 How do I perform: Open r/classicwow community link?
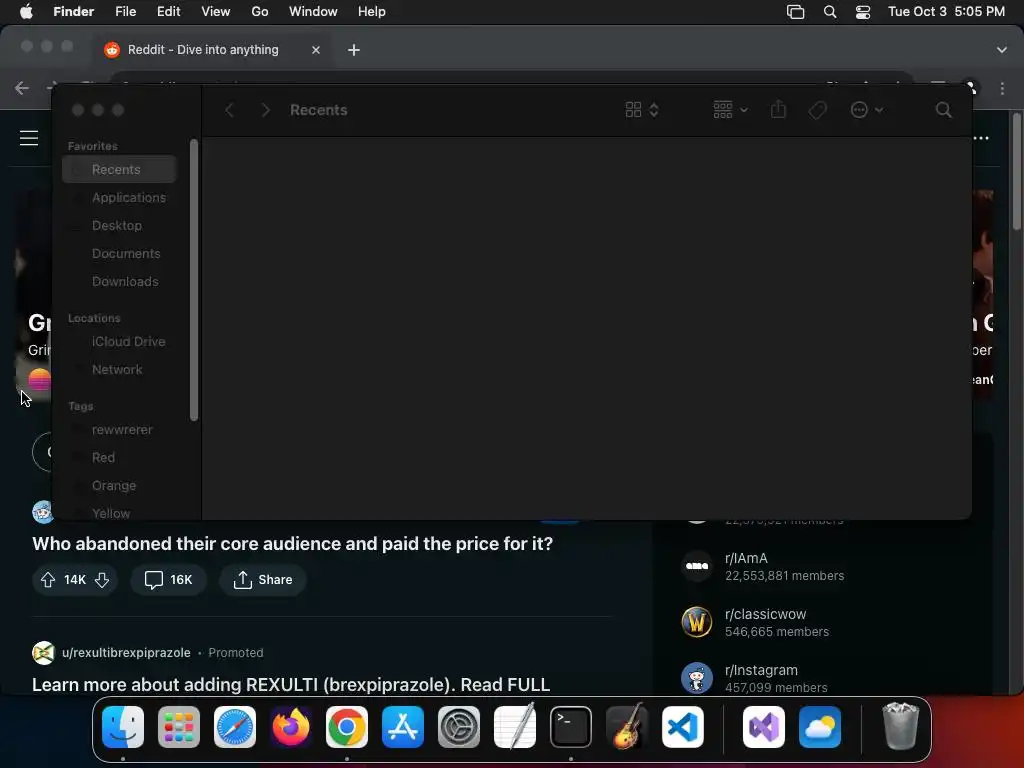point(765,614)
